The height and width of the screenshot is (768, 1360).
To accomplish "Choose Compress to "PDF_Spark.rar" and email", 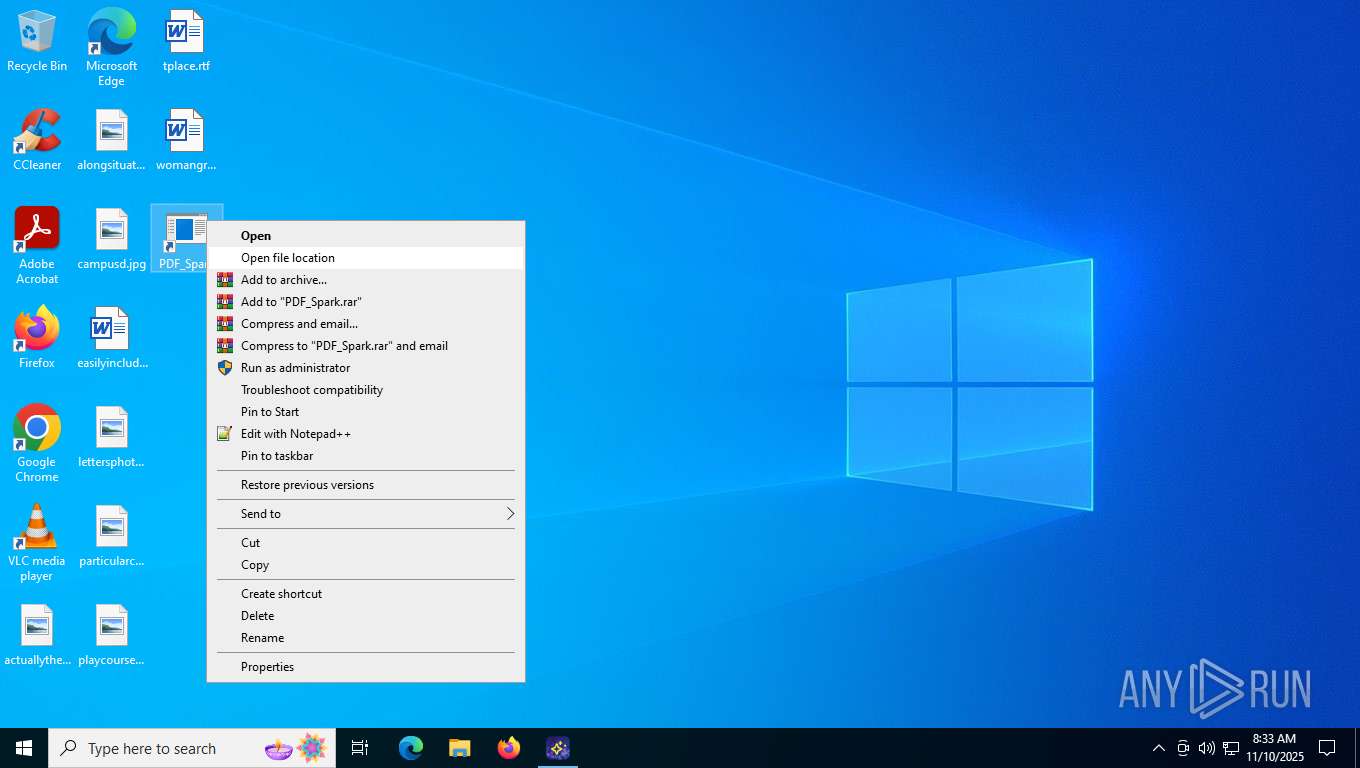I will click(x=366, y=346).
